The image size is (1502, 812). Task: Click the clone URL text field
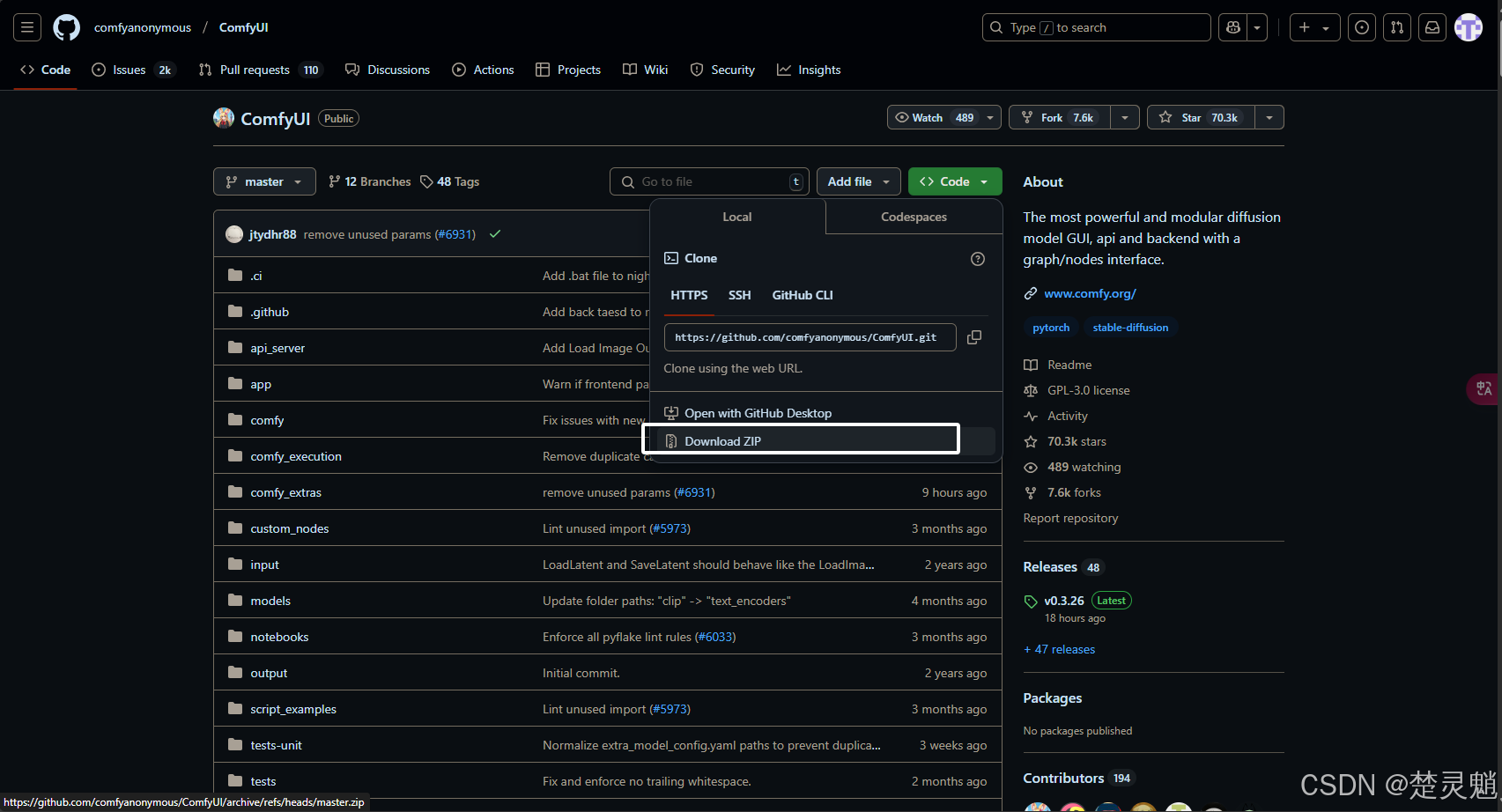point(810,337)
